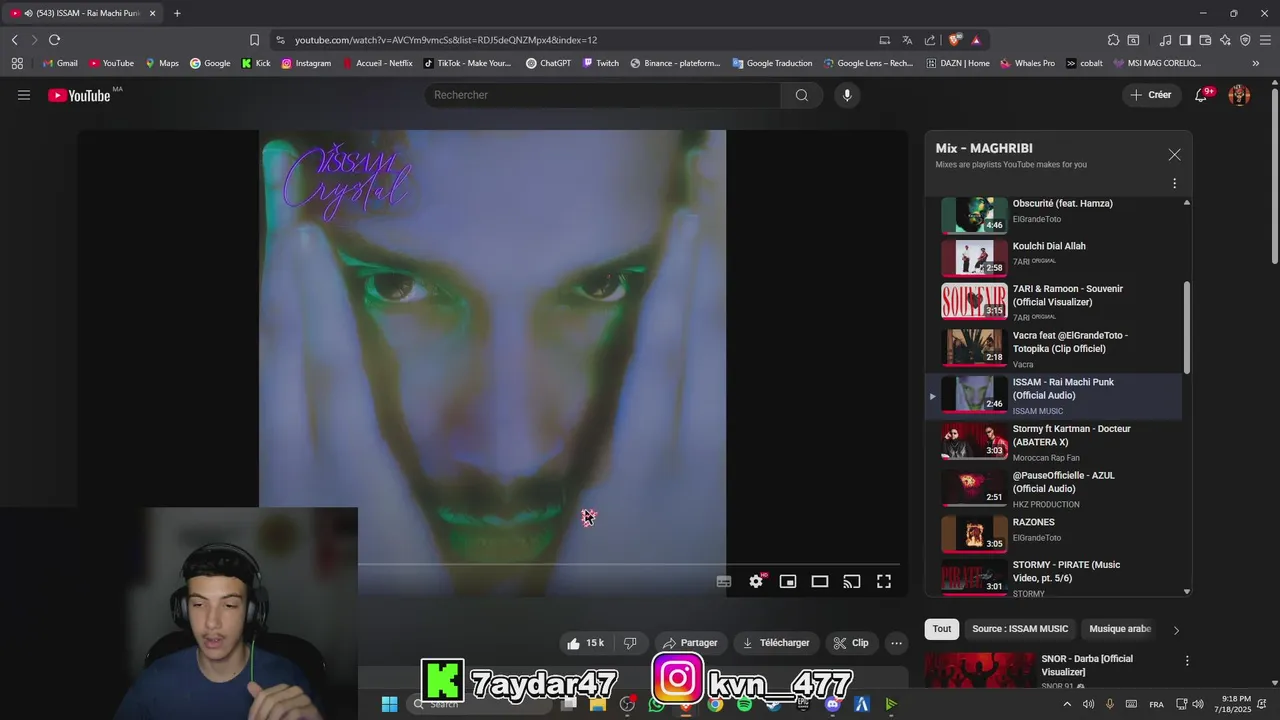This screenshot has width=1280, height=720.
Task: Close the Mix - MAGHRIBI playlist panel
Action: 1174,155
